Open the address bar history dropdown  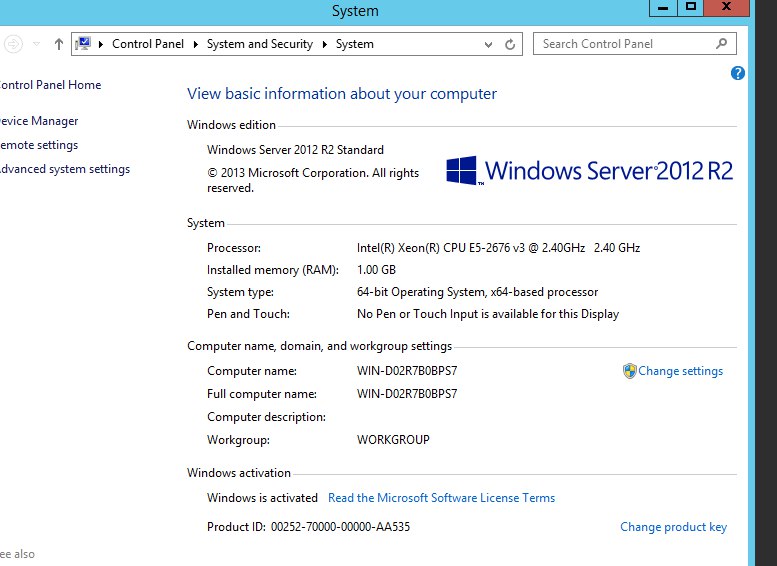pyautogui.click(x=488, y=45)
